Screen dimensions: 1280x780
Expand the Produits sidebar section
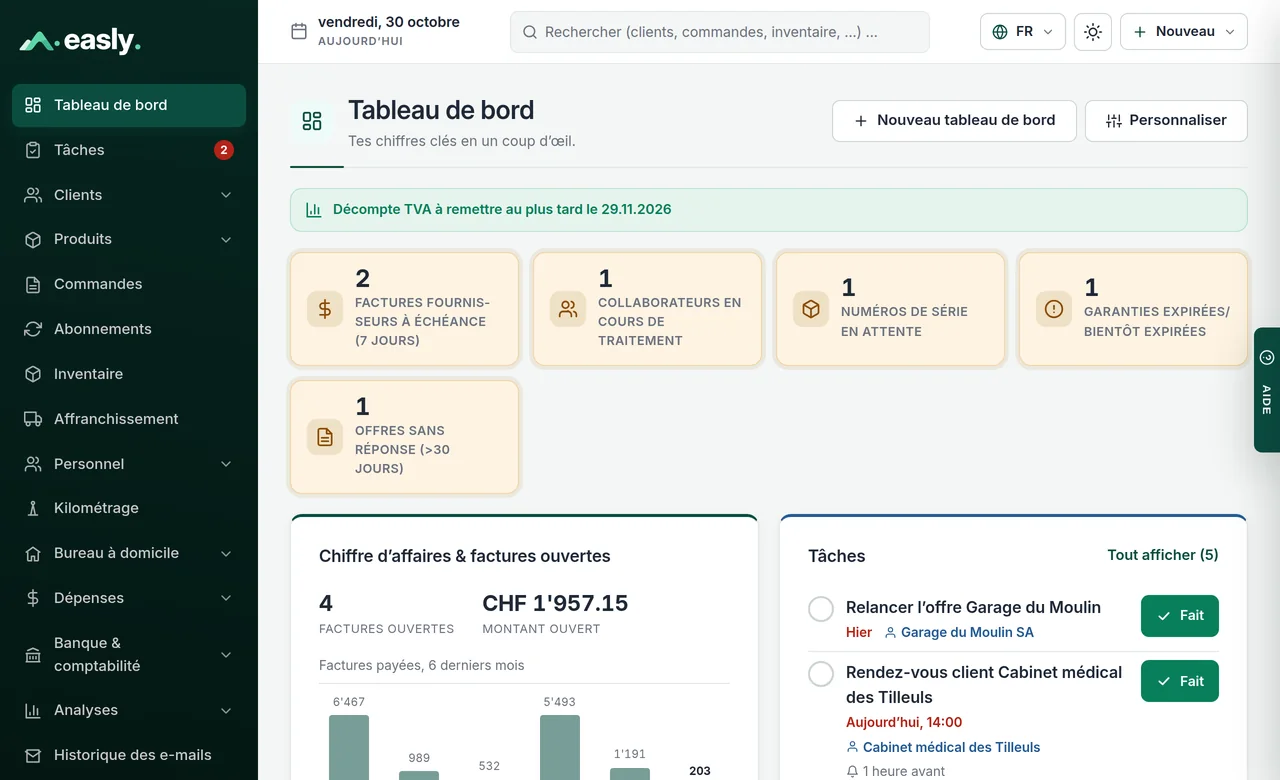coord(226,240)
